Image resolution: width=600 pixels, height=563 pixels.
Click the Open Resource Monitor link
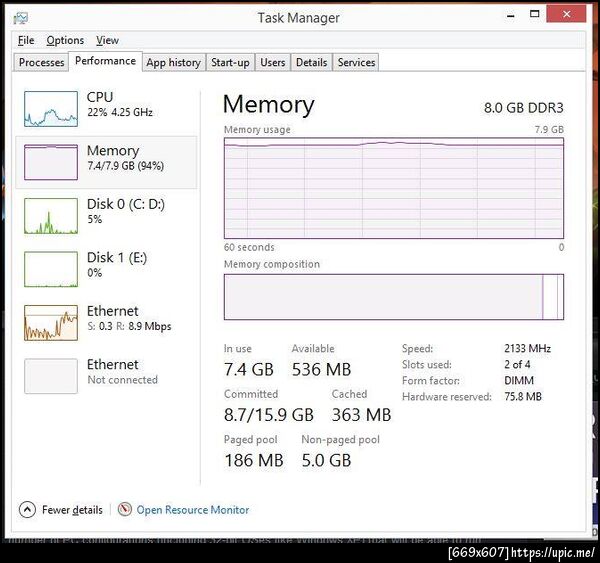coord(193,510)
